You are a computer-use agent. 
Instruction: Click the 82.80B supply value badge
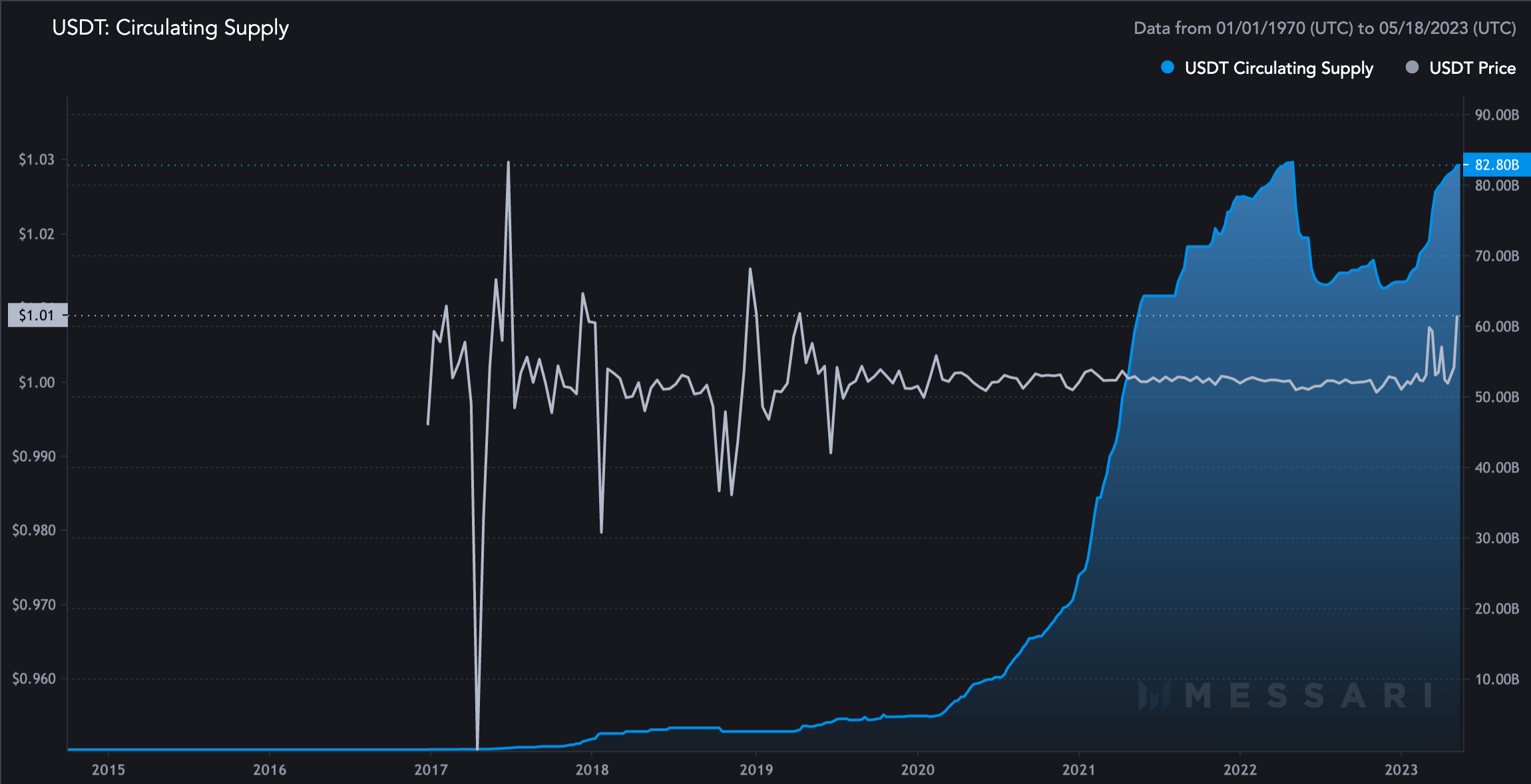1498,165
